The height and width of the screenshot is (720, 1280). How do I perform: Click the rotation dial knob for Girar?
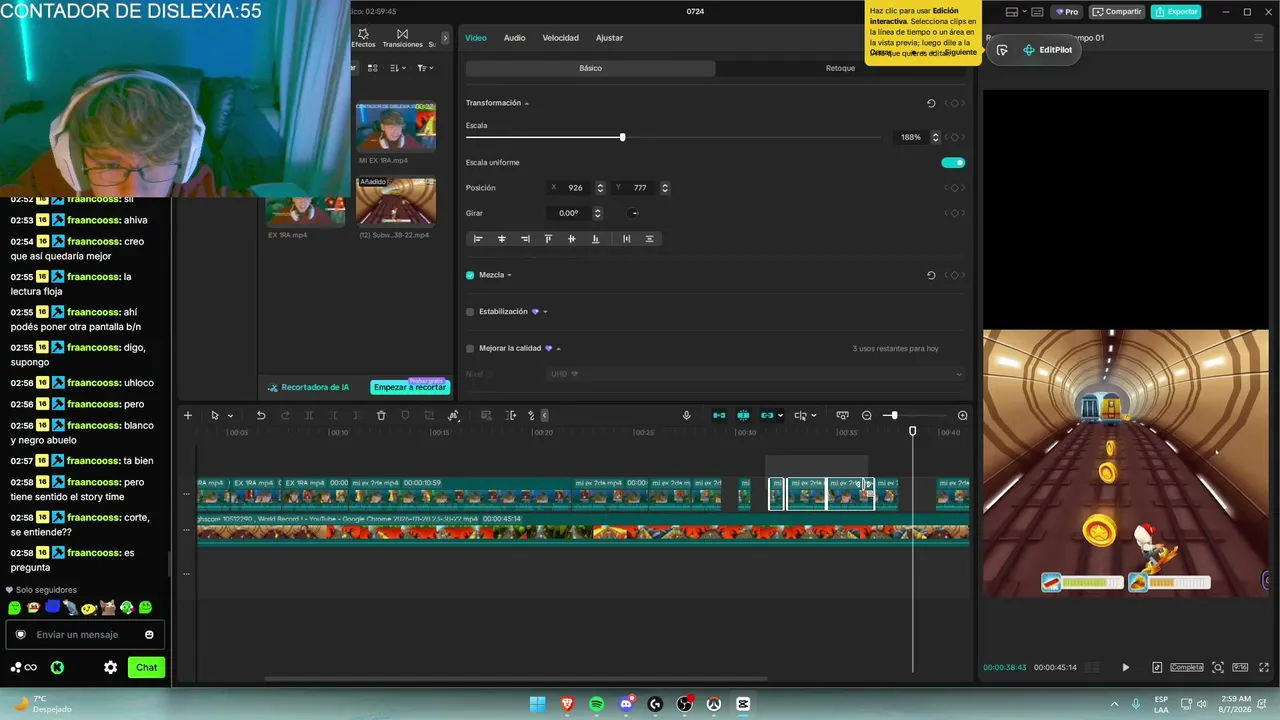tap(634, 213)
